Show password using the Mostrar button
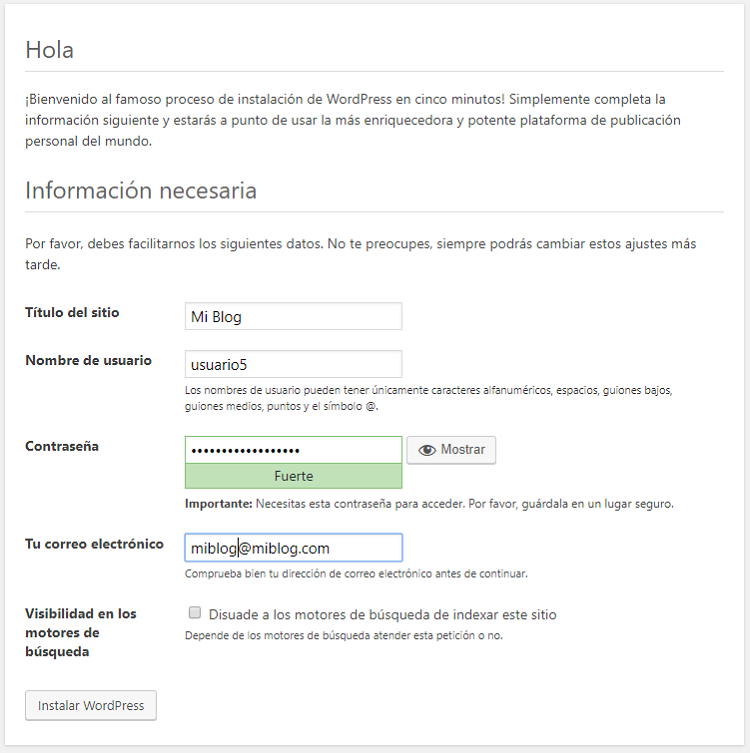The width and height of the screenshot is (750, 753). tap(451, 450)
